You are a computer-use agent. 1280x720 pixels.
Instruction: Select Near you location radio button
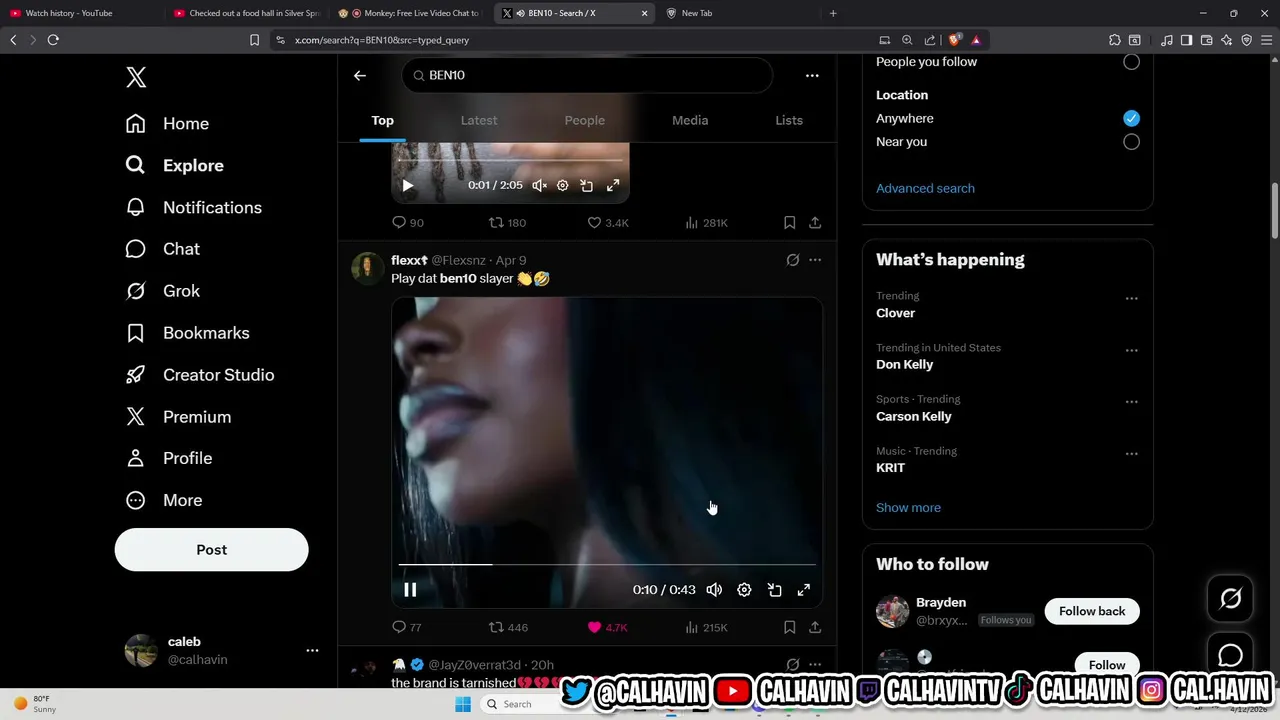point(1131,142)
